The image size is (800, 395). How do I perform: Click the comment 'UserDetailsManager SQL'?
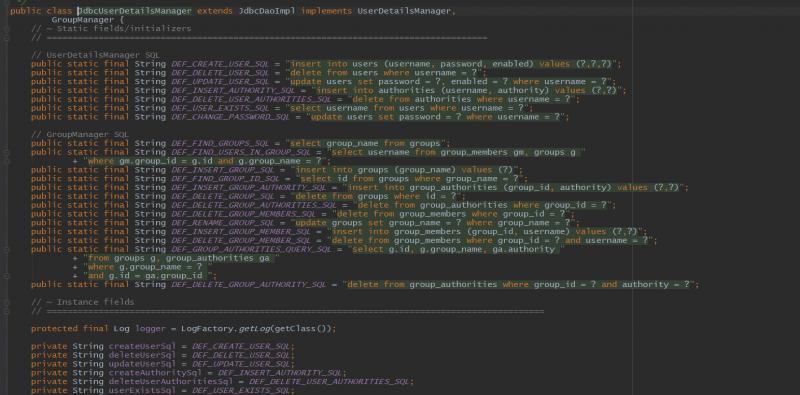pos(103,55)
